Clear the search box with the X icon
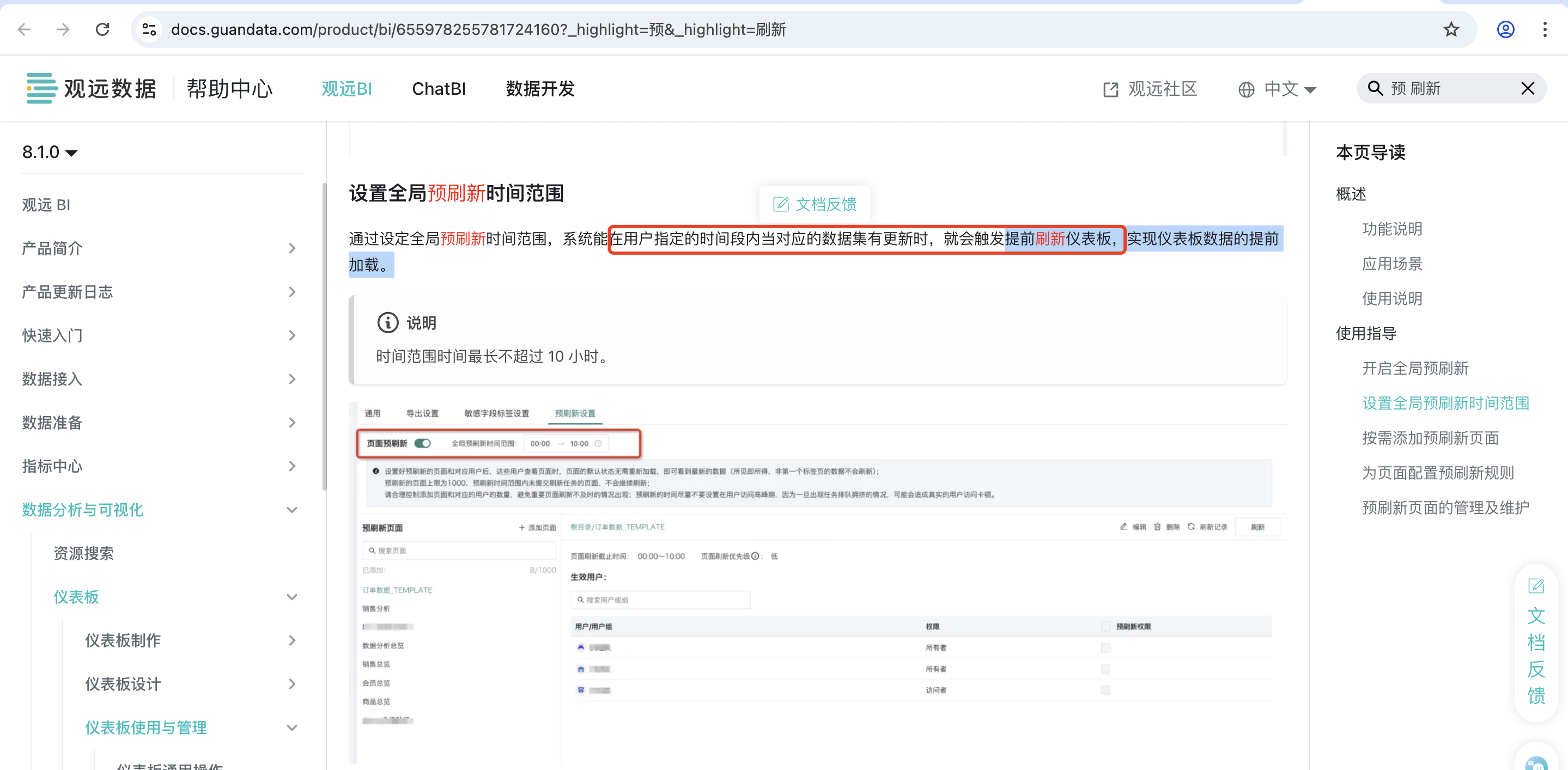Viewport: 1568px width, 770px height. (1528, 88)
